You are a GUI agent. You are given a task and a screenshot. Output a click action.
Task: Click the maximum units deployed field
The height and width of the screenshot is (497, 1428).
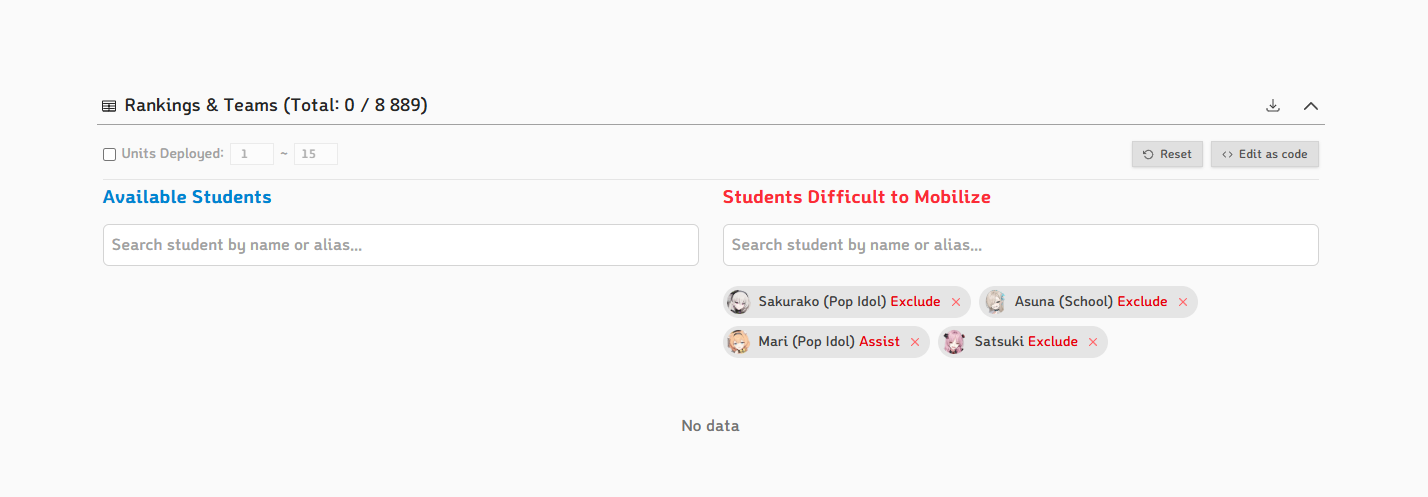[x=316, y=154]
